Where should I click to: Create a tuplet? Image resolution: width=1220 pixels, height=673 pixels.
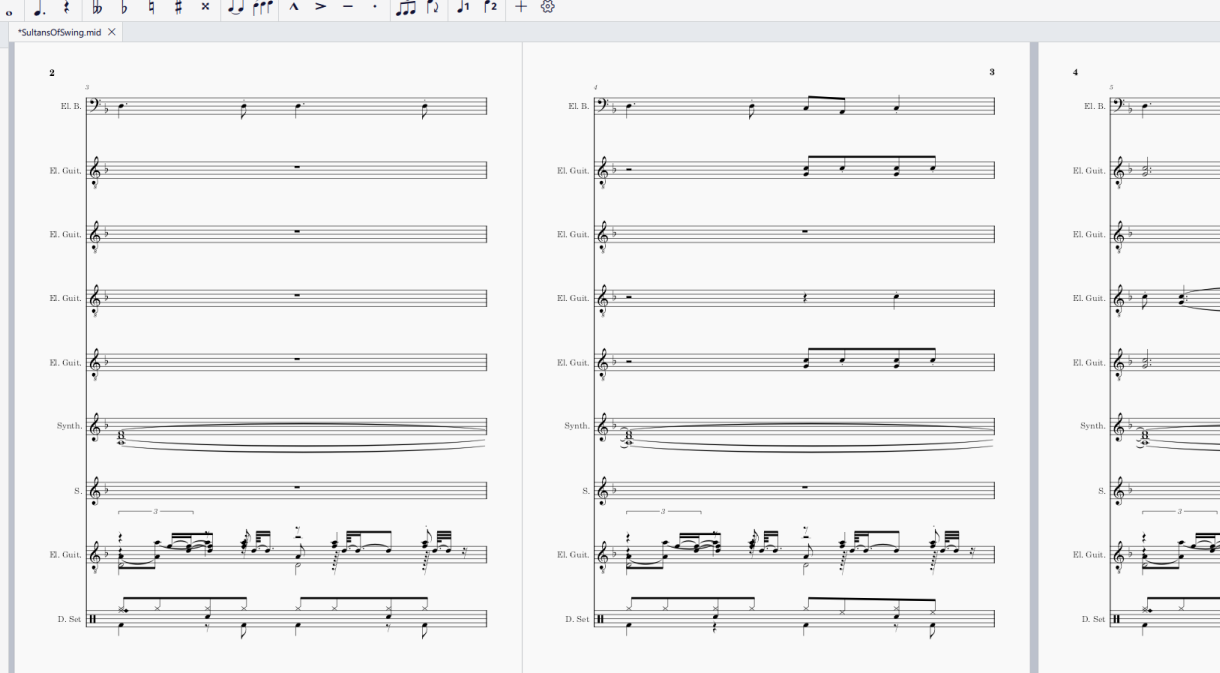(405, 7)
